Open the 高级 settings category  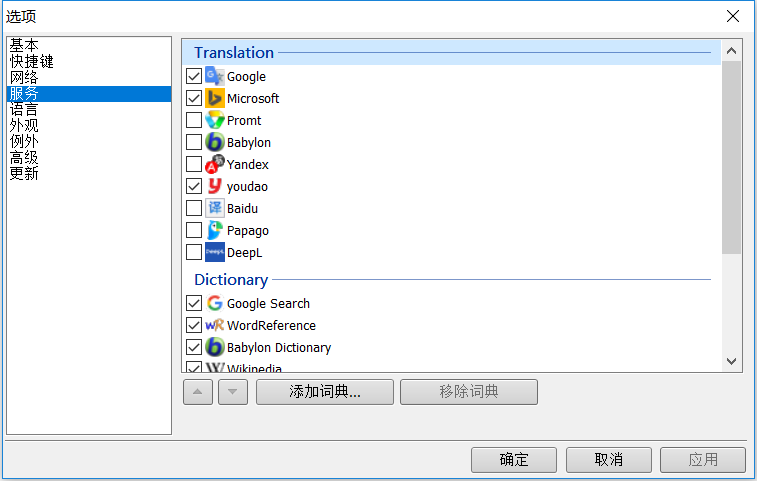[89, 157]
